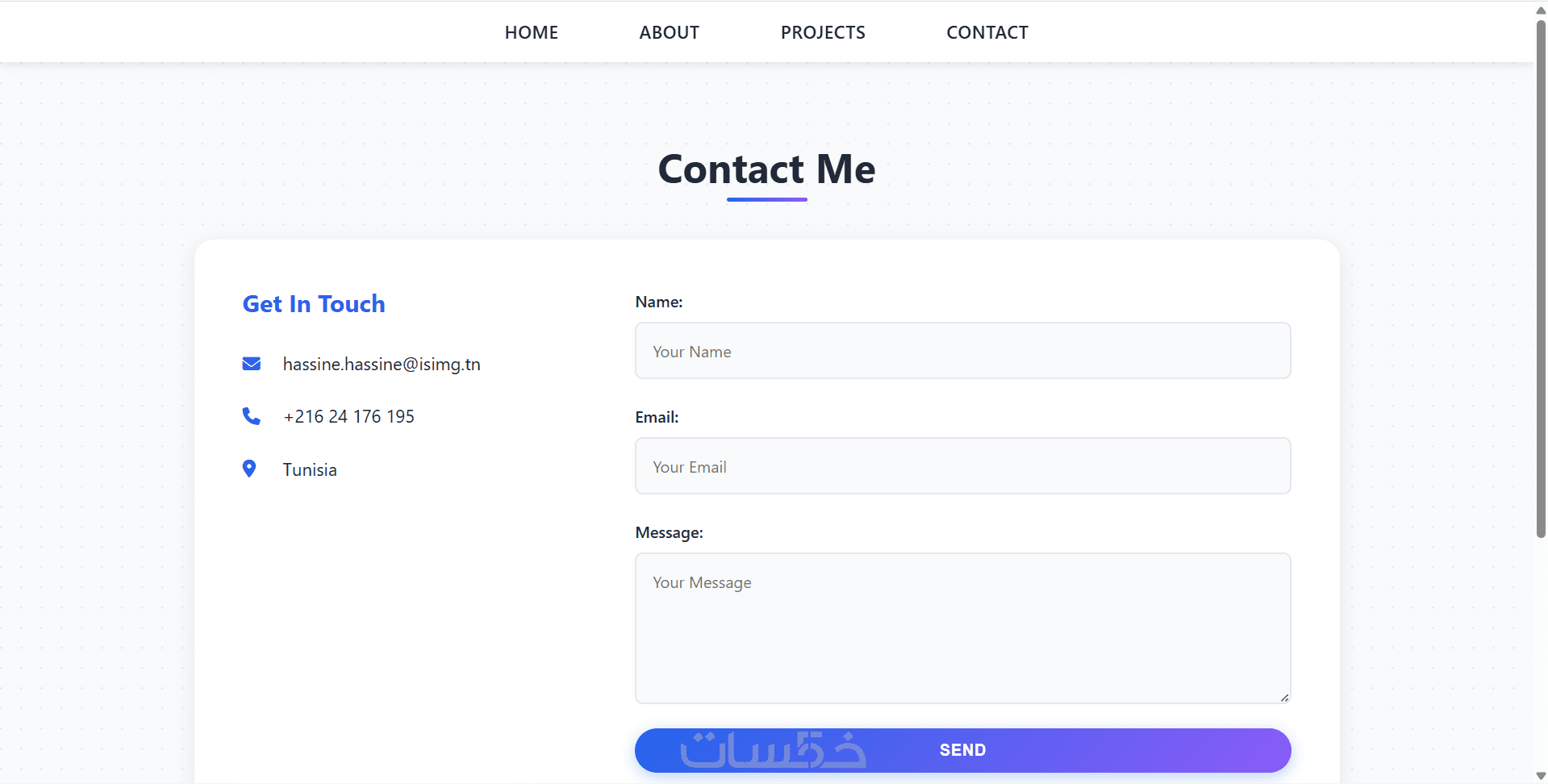Click the Tunisia location text
Viewport: 1548px width, 784px height.
click(310, 469)
